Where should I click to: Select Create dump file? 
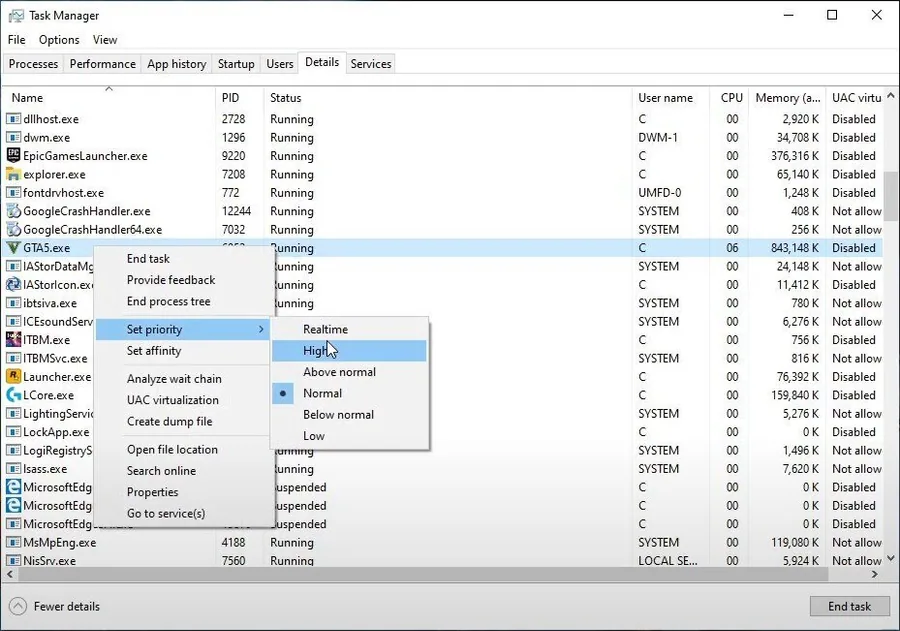(x=183, y=421)
